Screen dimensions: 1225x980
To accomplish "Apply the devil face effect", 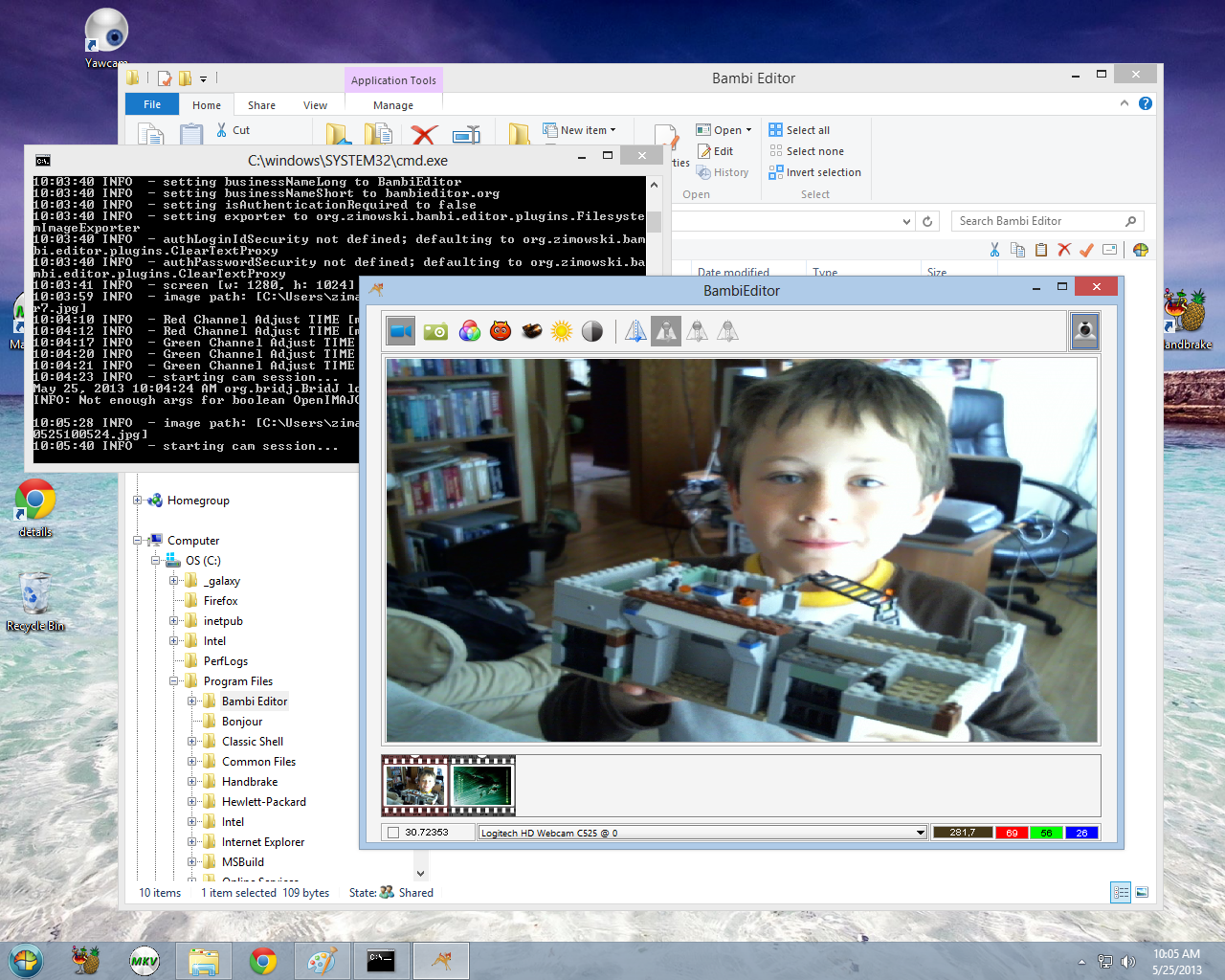I will tap(501, 330).
